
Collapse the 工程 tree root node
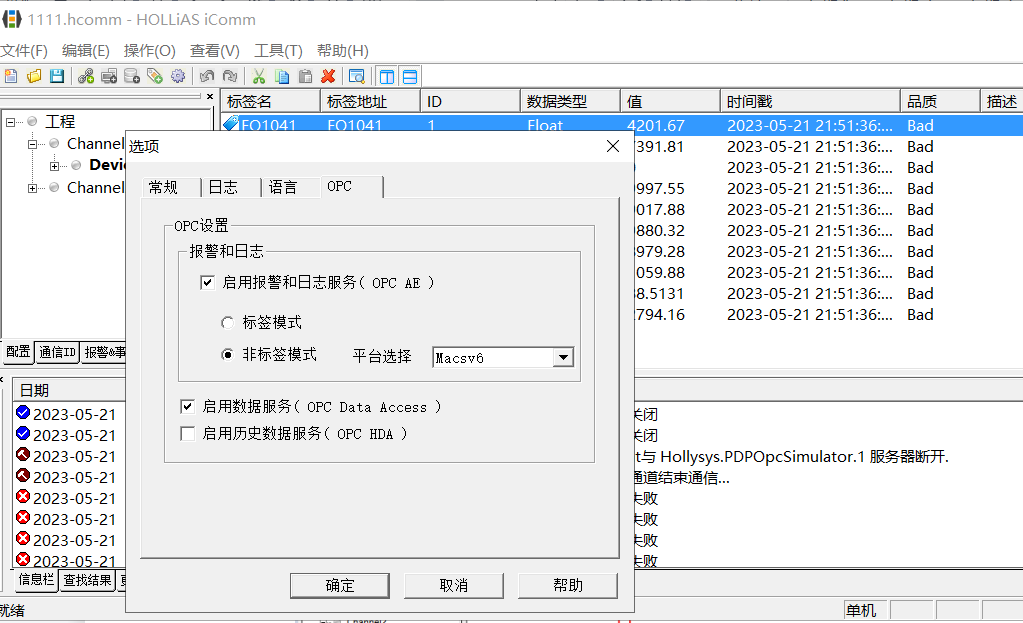9,121
